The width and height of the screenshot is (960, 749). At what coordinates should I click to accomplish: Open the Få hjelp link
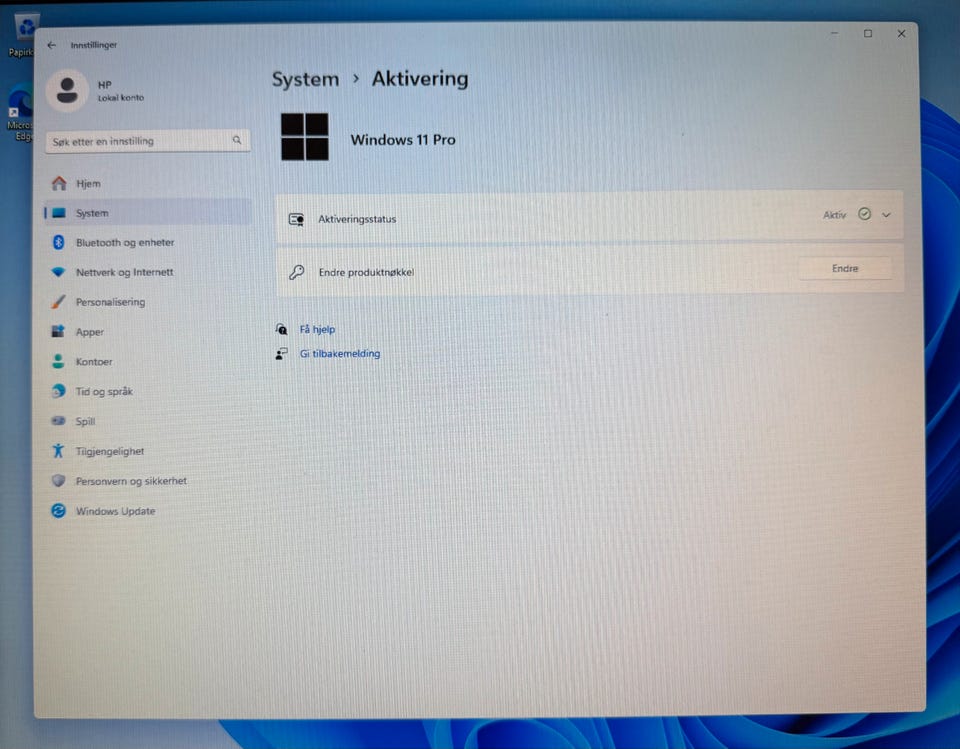pos(317,329)
